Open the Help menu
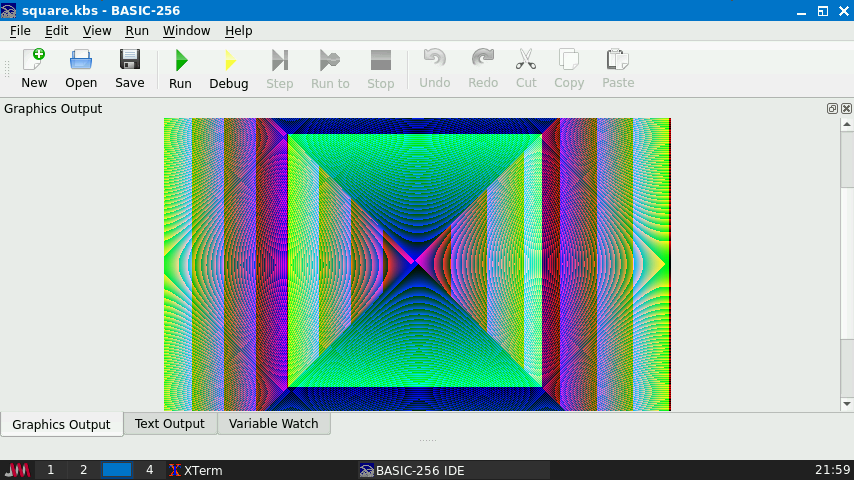The width and height of the screenshot is (854, 480). [239, 31]
